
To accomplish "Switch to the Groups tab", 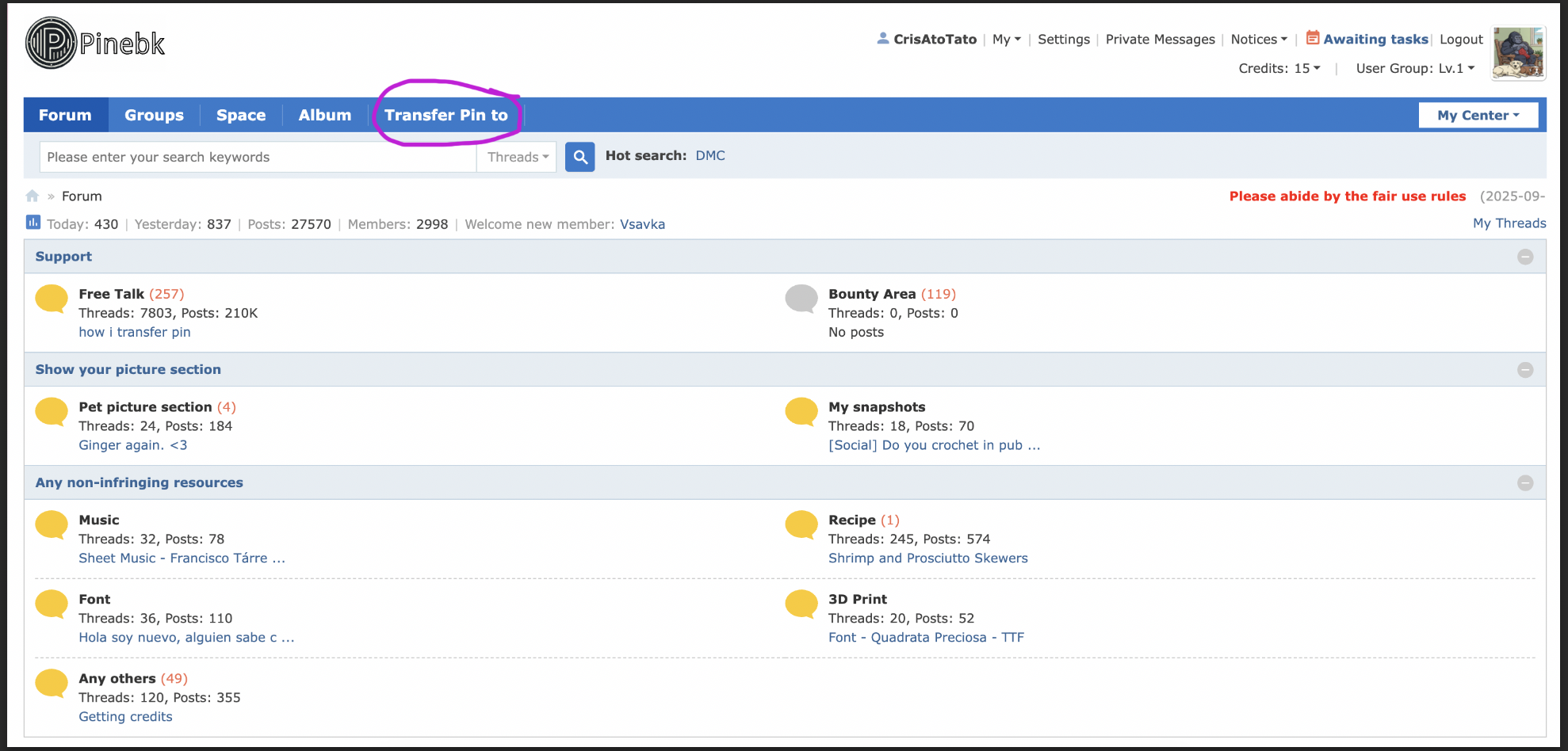I will coord(154,115).
